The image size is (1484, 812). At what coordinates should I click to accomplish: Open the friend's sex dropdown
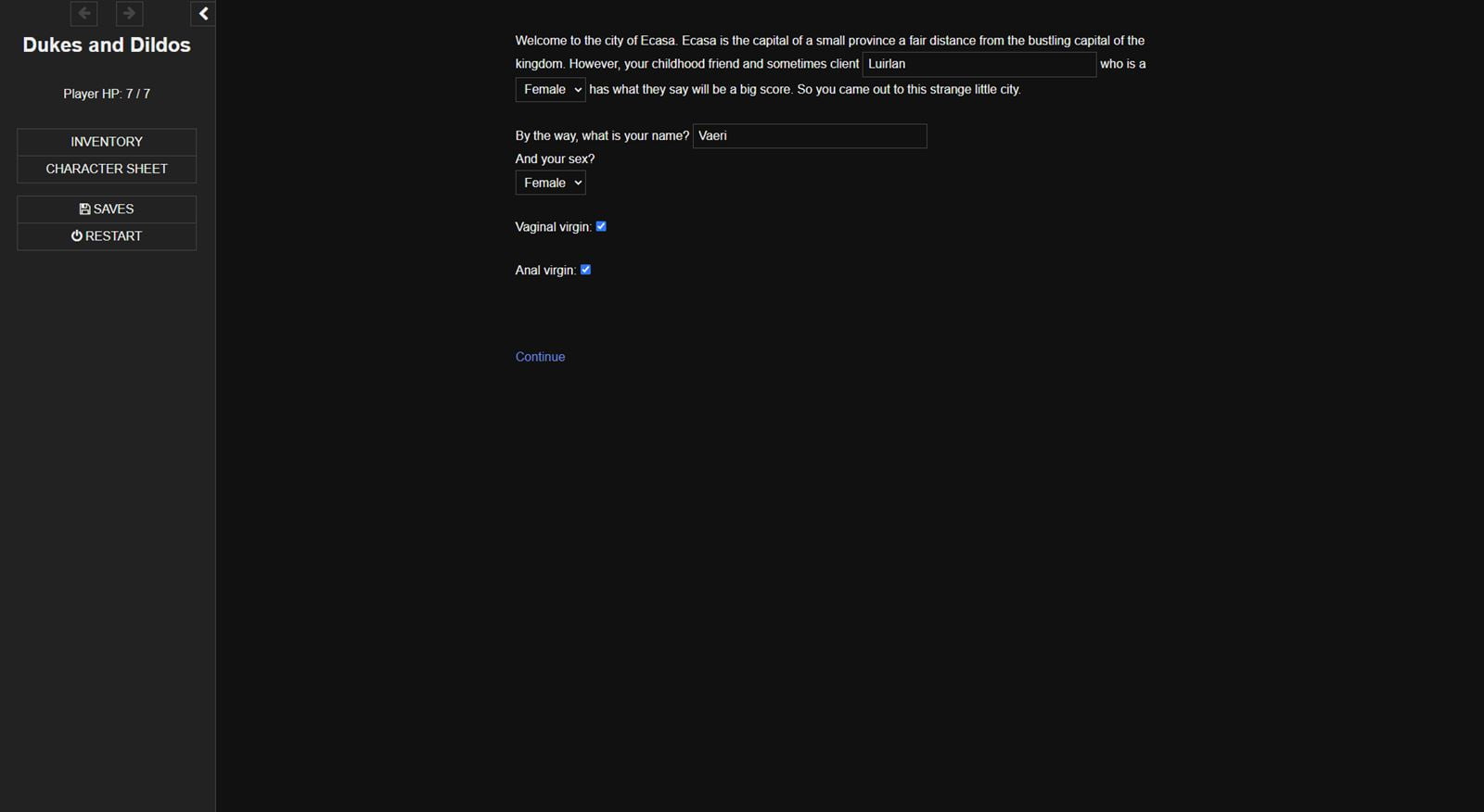click(x=551, y=90)
